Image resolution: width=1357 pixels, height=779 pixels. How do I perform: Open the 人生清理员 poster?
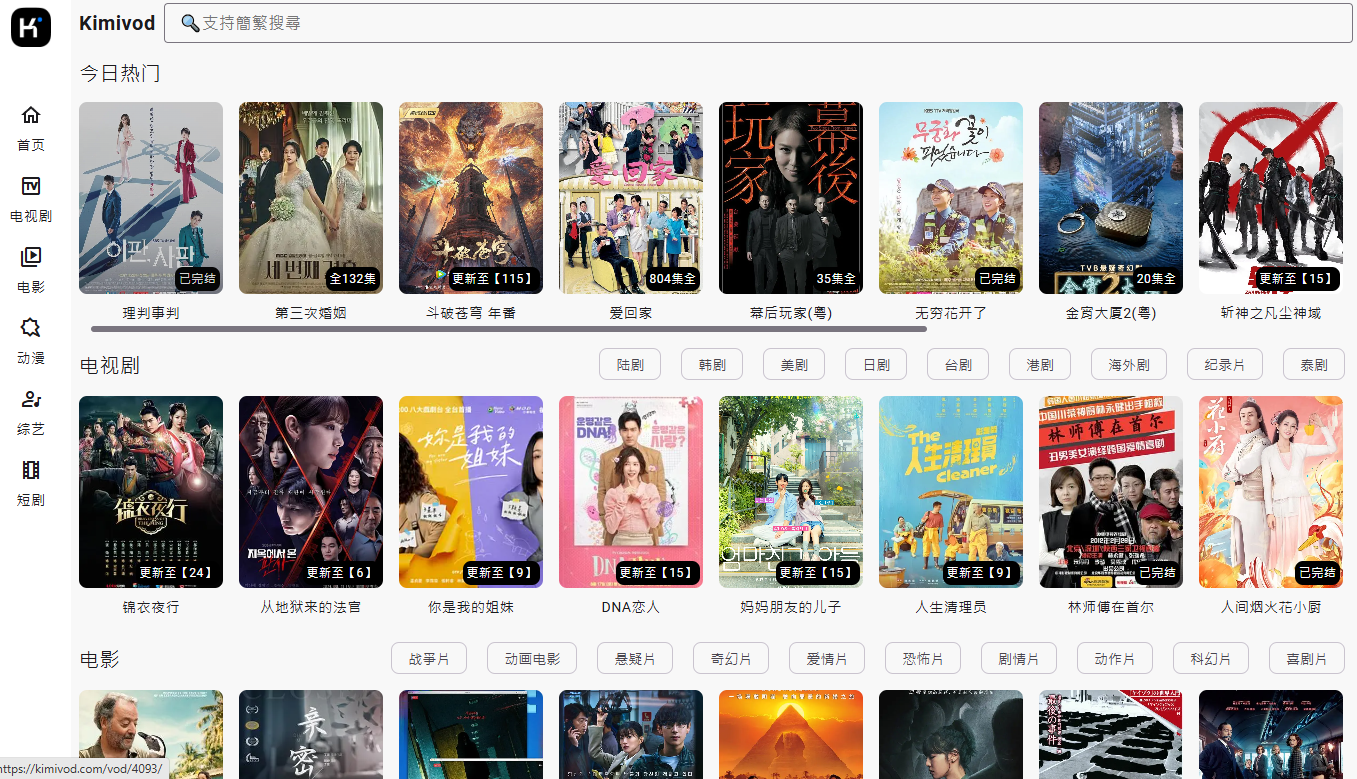951,492
